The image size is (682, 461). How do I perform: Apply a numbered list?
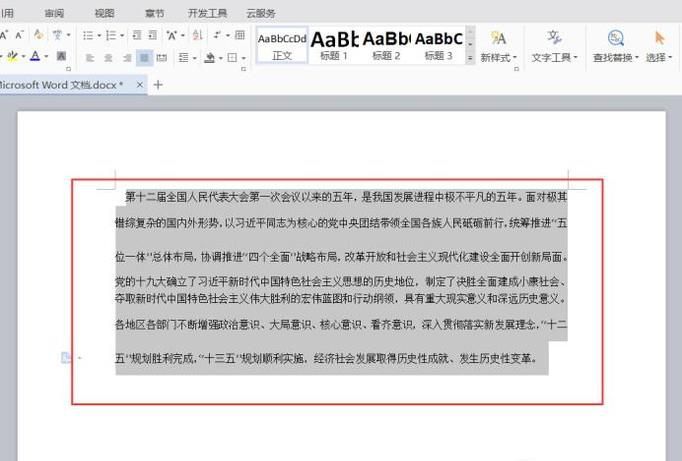[x=111, y=35]
